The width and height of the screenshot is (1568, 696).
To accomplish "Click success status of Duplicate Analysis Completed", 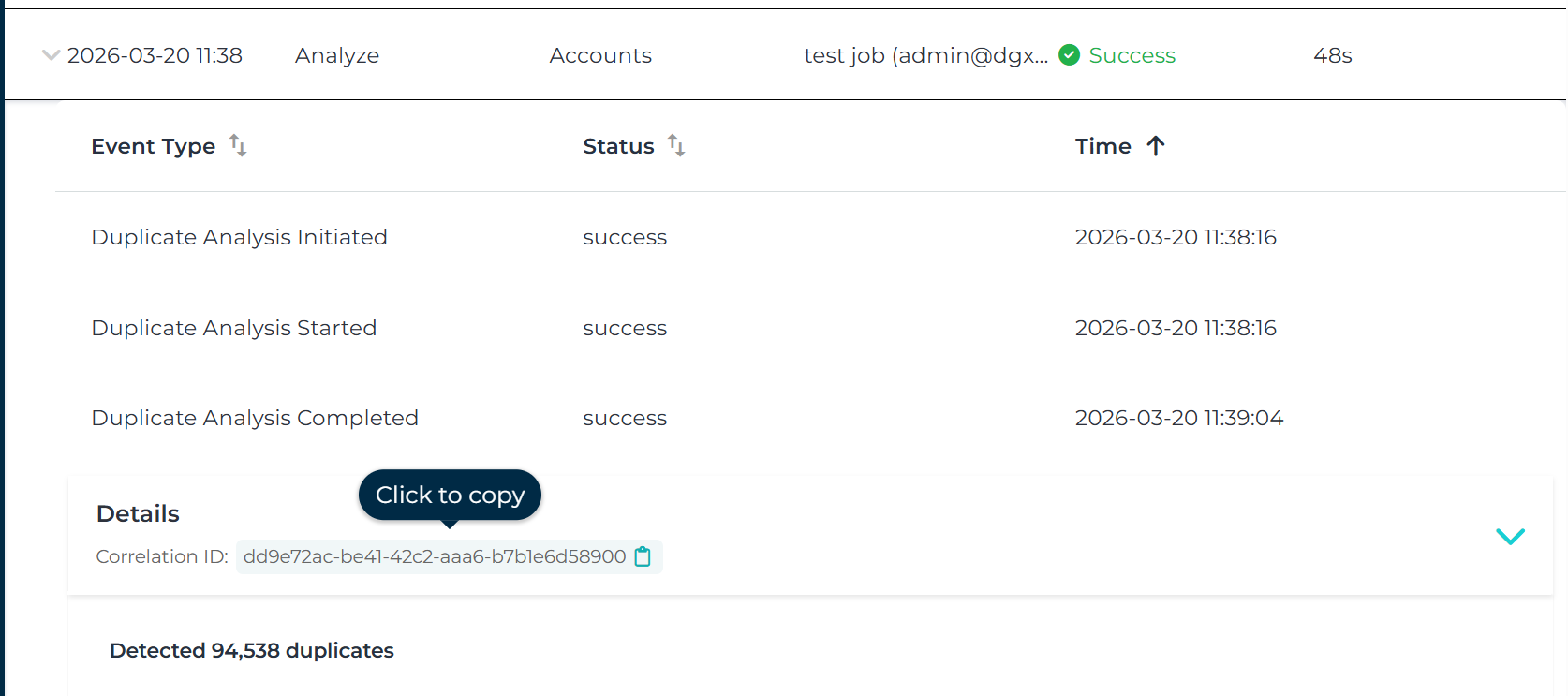I will click(625, 418).
